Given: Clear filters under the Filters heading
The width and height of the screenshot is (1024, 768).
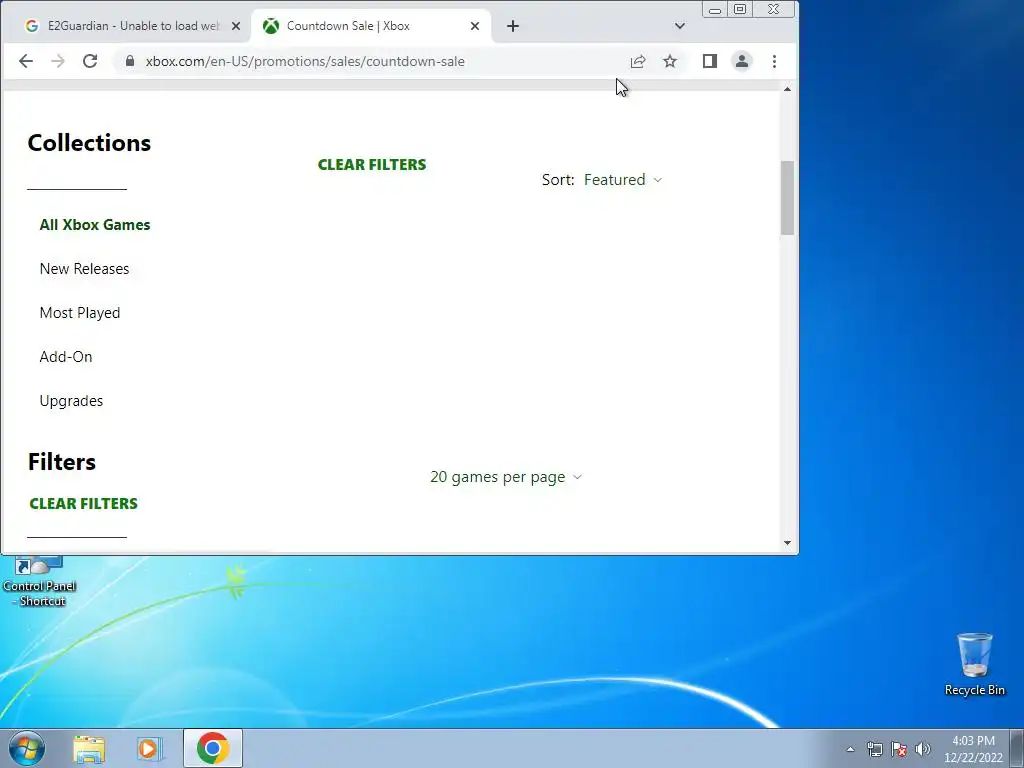Looking at the screenshot, I should 84,504.
